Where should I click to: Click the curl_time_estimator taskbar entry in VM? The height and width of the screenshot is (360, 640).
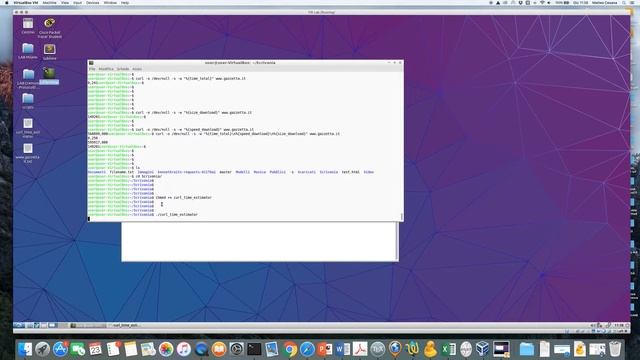pos(125,325)
